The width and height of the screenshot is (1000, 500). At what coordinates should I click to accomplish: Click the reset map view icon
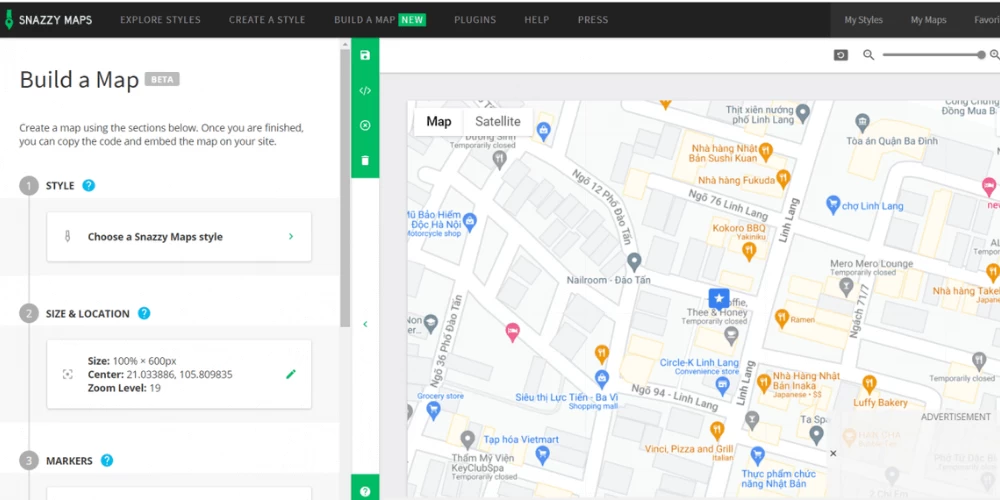pos(841,55)
